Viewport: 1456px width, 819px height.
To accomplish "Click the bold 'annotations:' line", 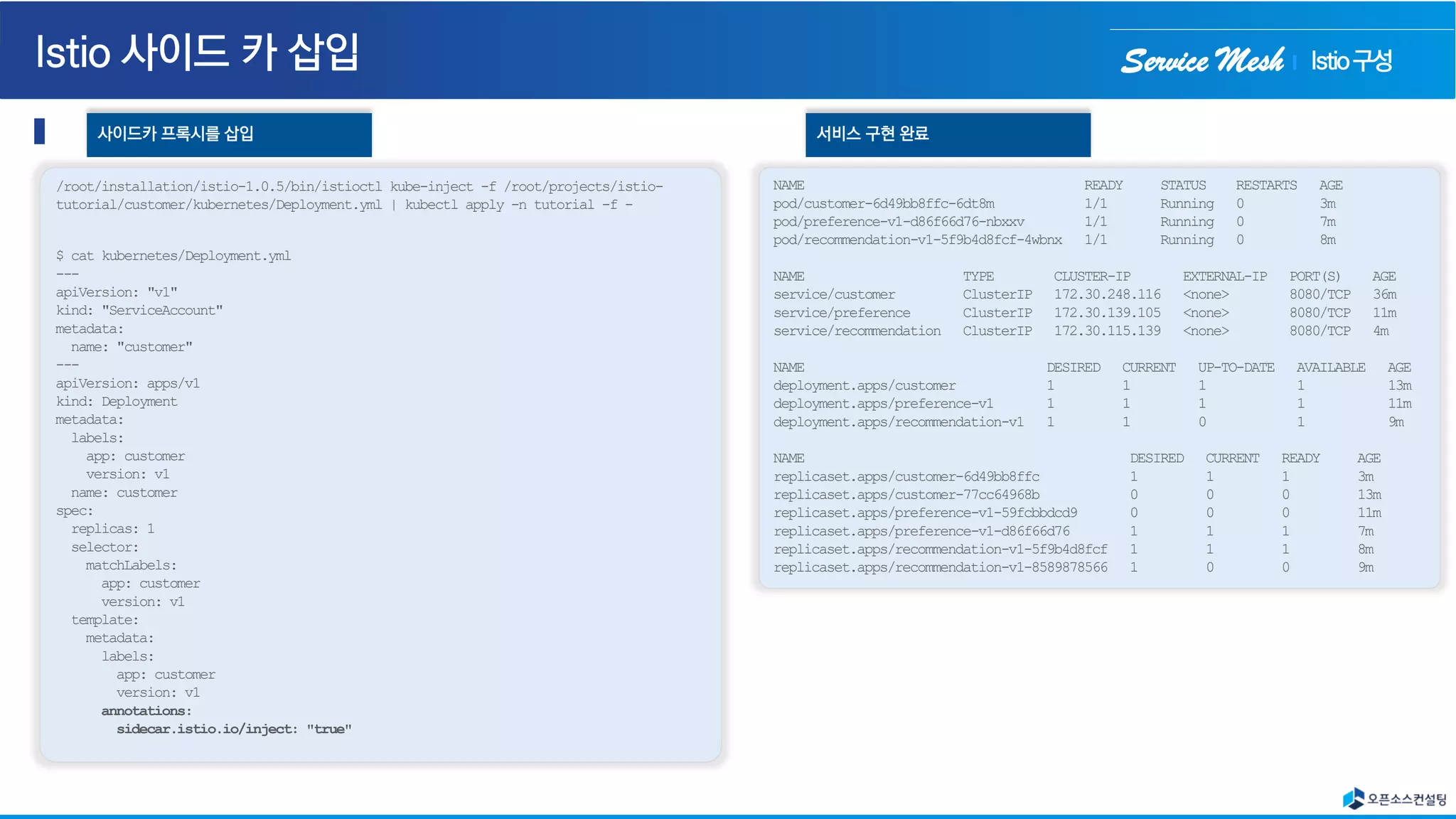I will click(146, 711).
